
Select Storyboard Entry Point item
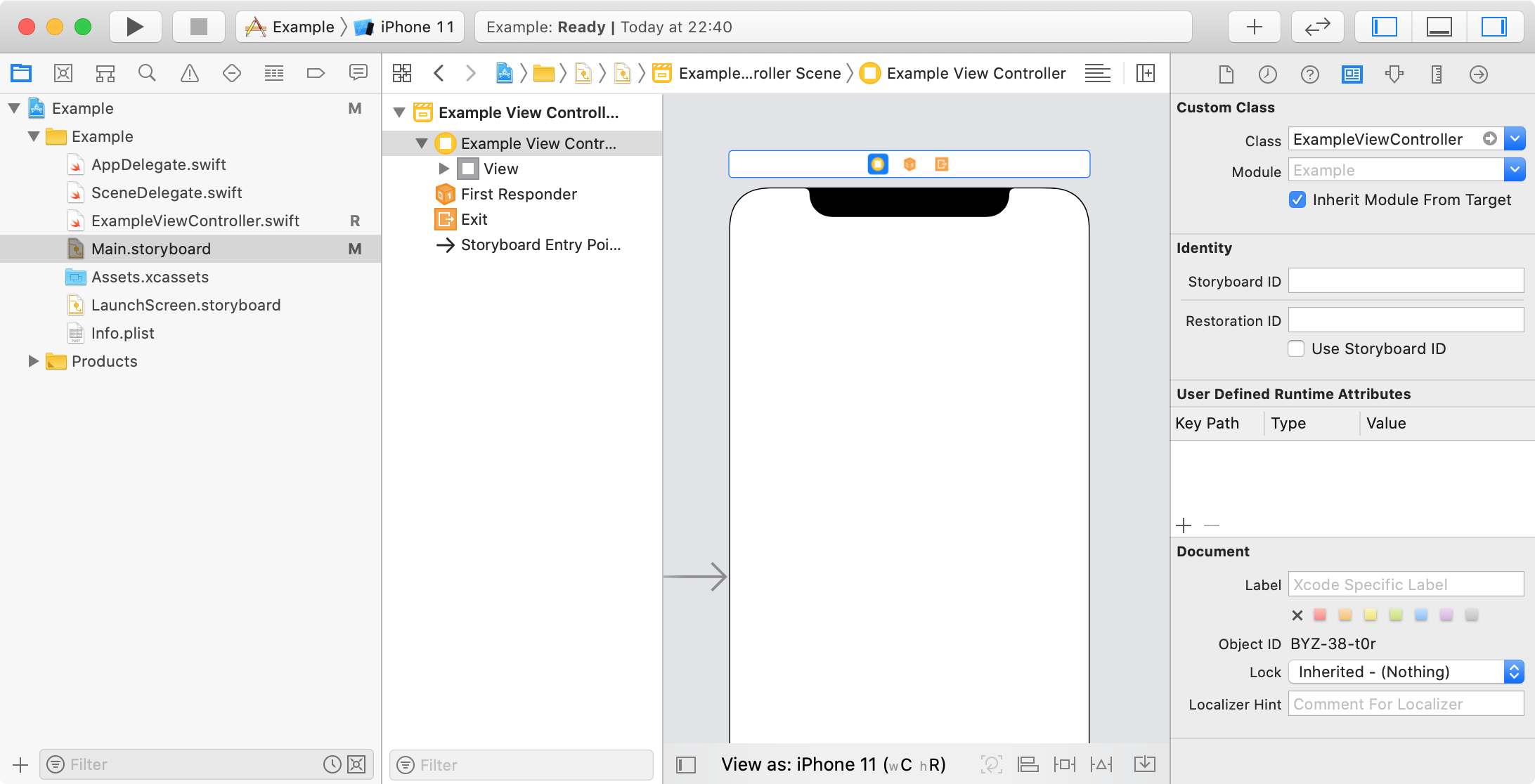tap(540, 244)
